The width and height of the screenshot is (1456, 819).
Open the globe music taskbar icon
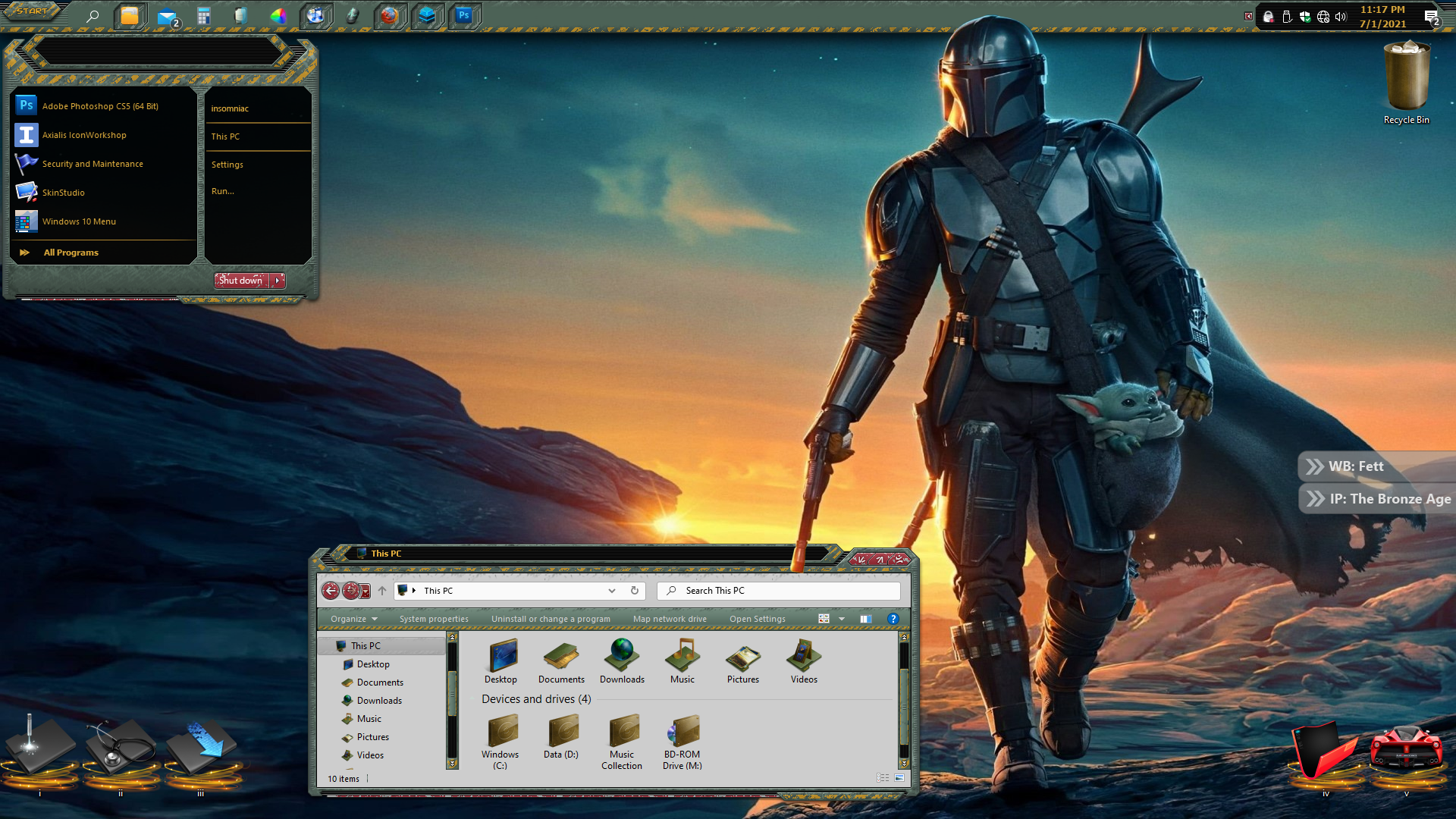pos(315,16)
